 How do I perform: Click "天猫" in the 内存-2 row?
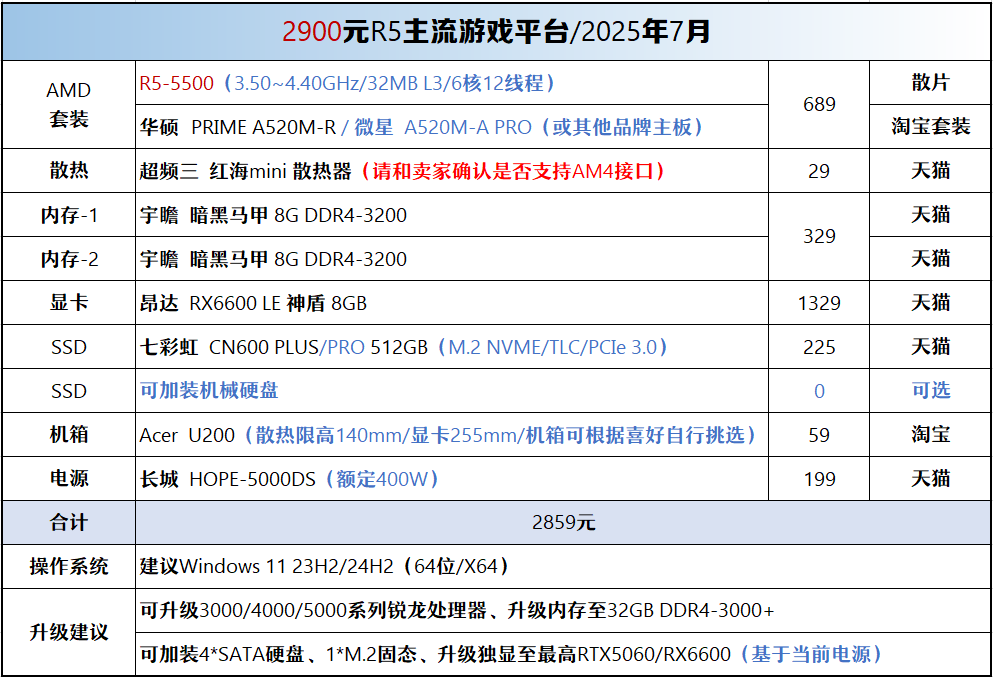pyautogui.click(x=930, y=259)
